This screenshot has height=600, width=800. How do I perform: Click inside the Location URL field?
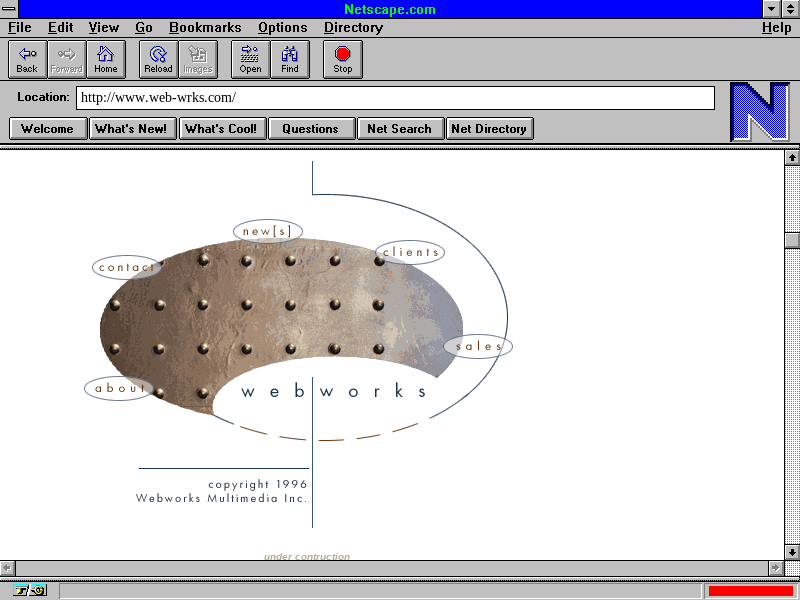tap(395, 98)
